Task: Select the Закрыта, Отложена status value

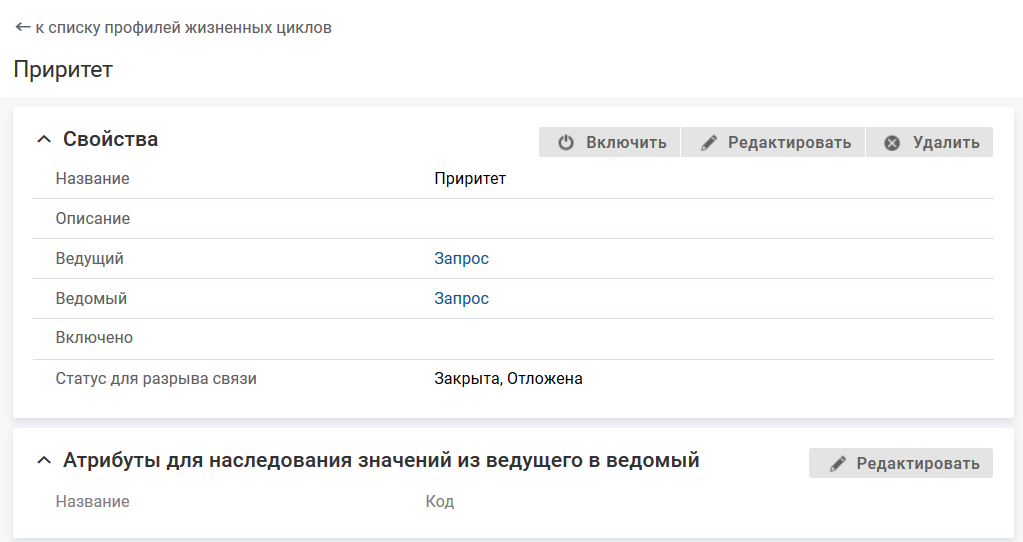Action: [508, 379]
